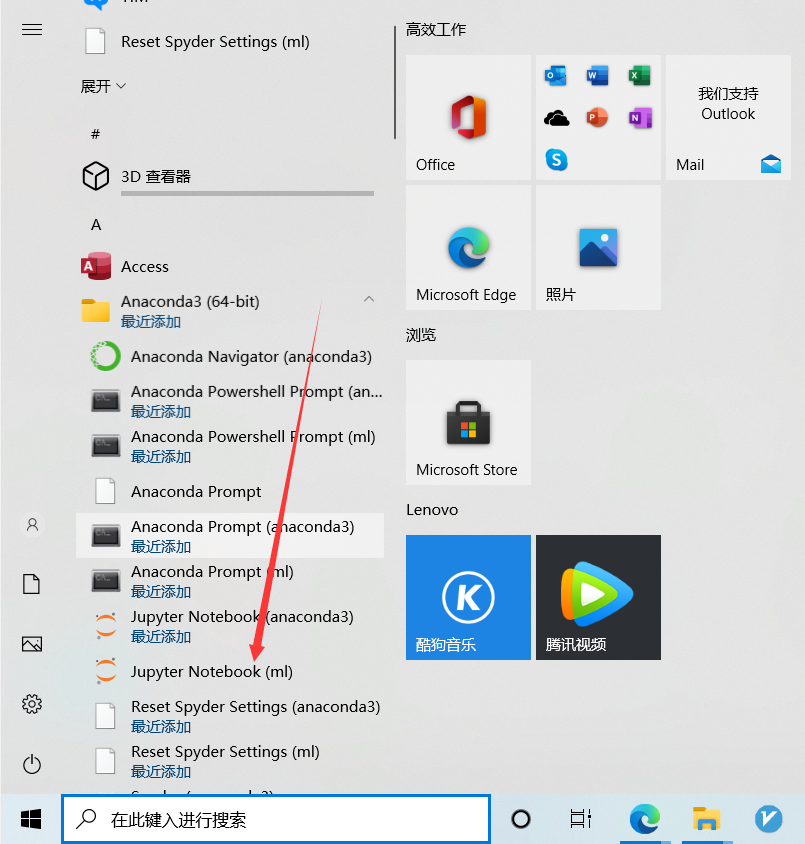
Task: Open the Power options button
Action: click(32, 764)
